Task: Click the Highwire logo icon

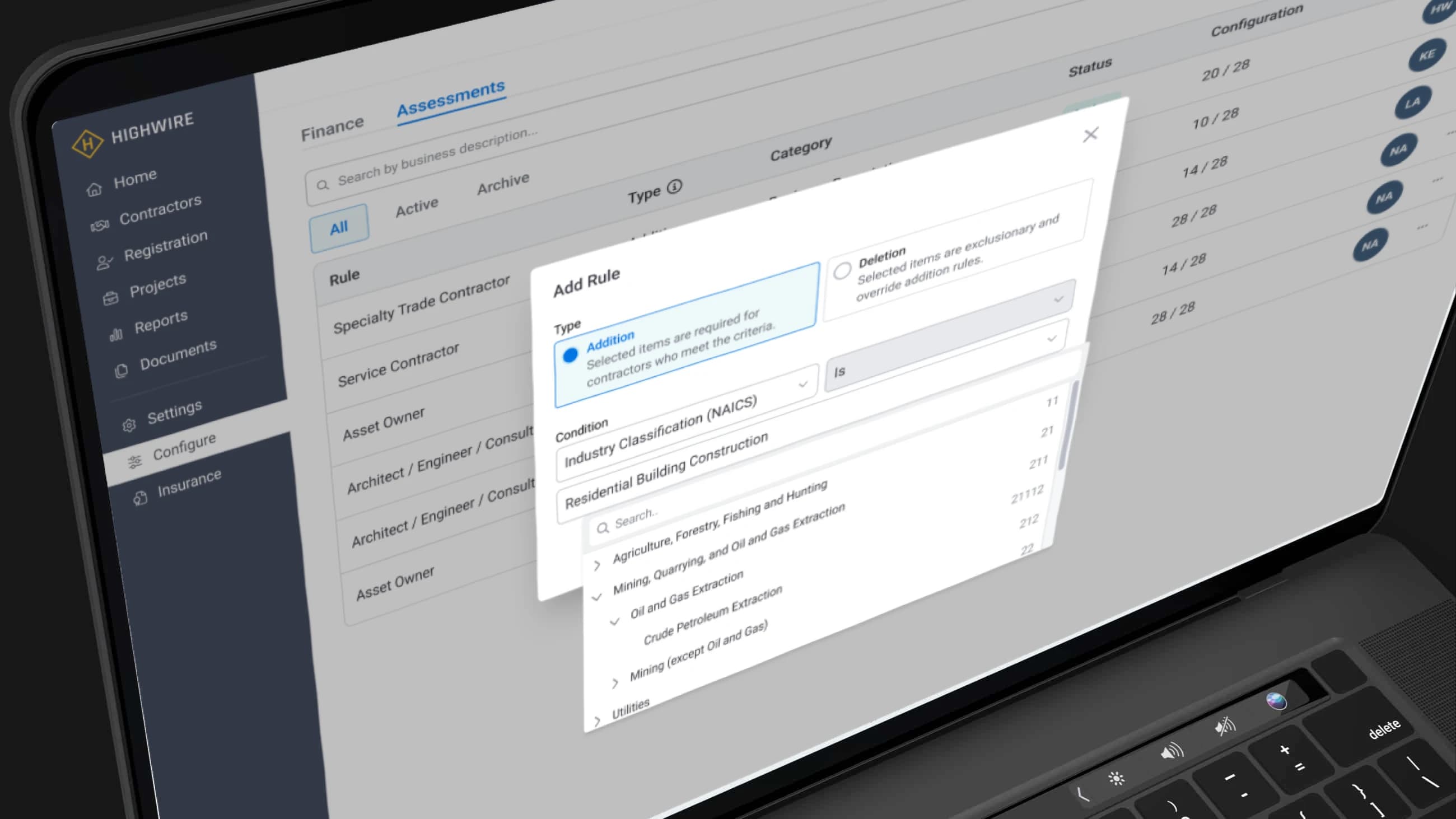Action: coord(87,143)
